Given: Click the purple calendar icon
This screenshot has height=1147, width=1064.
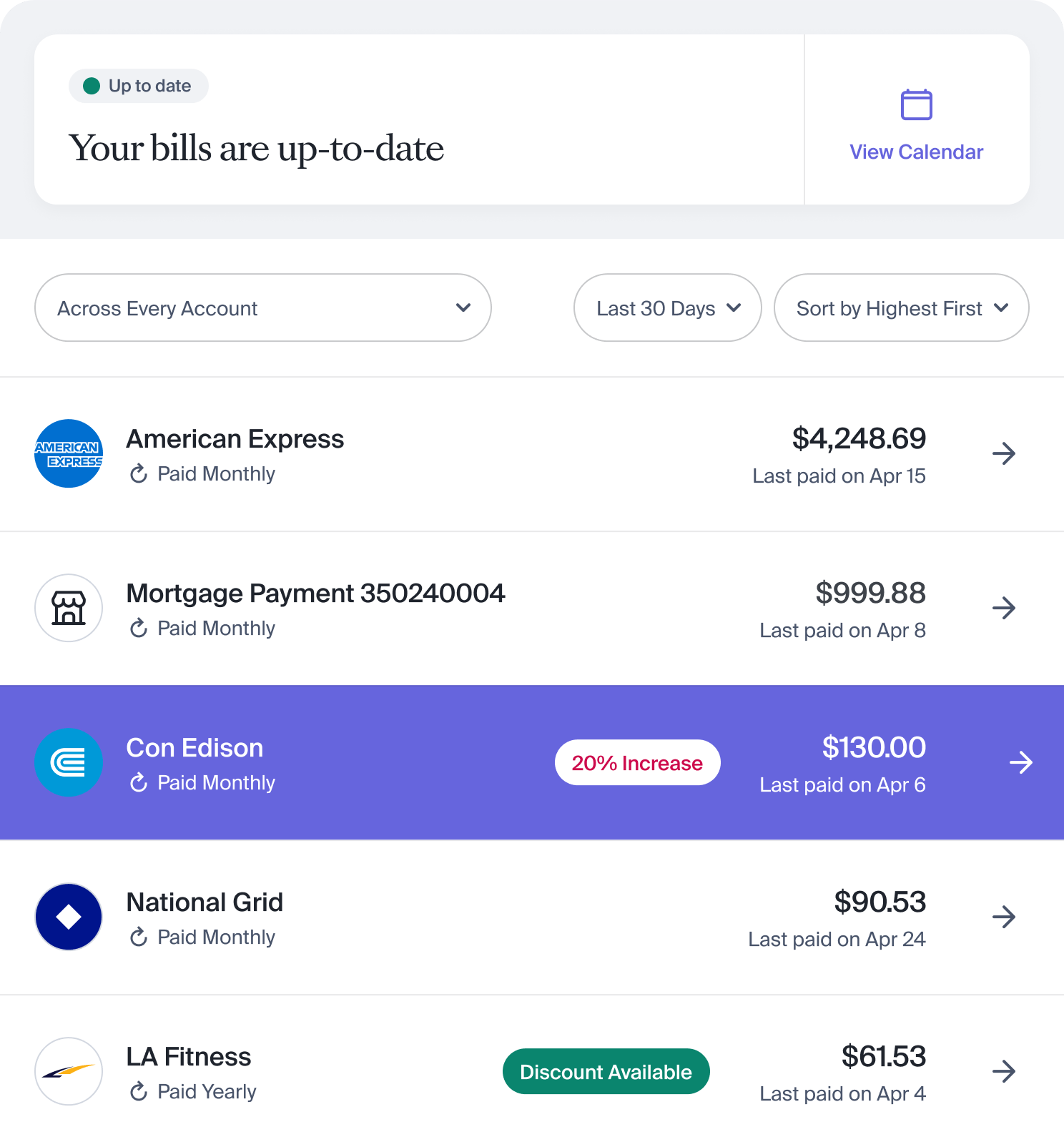Looking at the screenshot, I should tap(916, 104).
